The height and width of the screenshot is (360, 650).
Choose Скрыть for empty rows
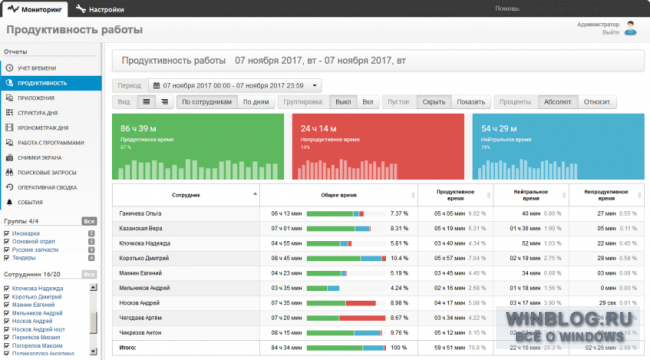tap(434, 102)
